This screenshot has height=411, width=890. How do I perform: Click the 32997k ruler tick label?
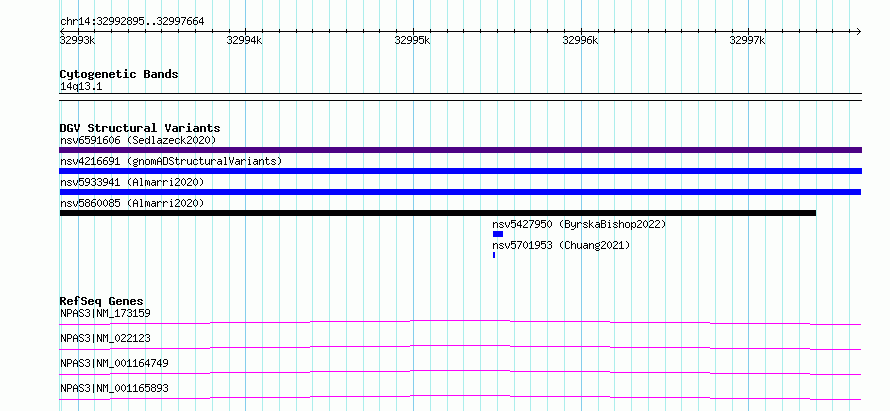(x=747, y=40)
